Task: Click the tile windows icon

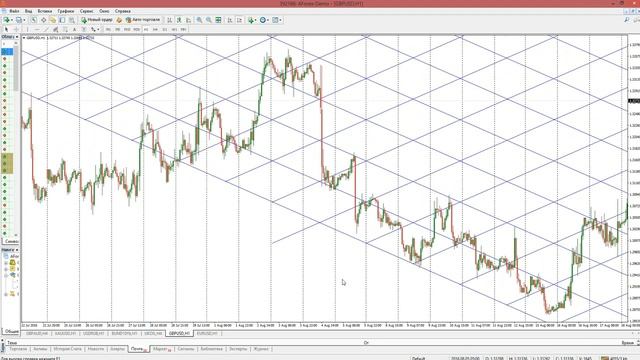Action: point(218,20)
